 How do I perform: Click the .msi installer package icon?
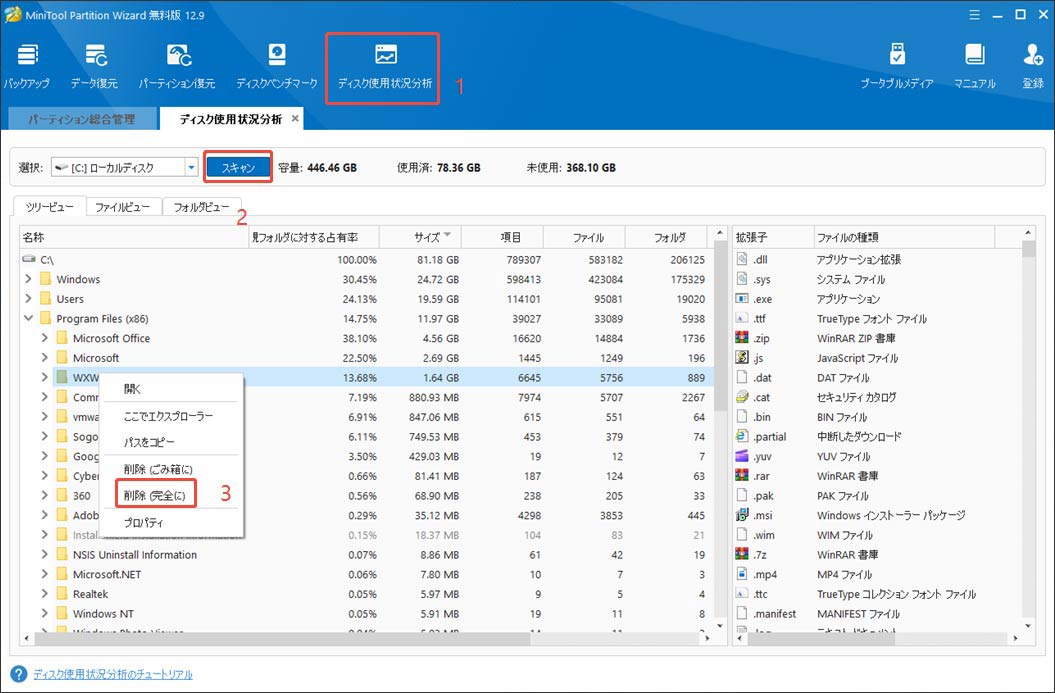click(x=742, y=515)
